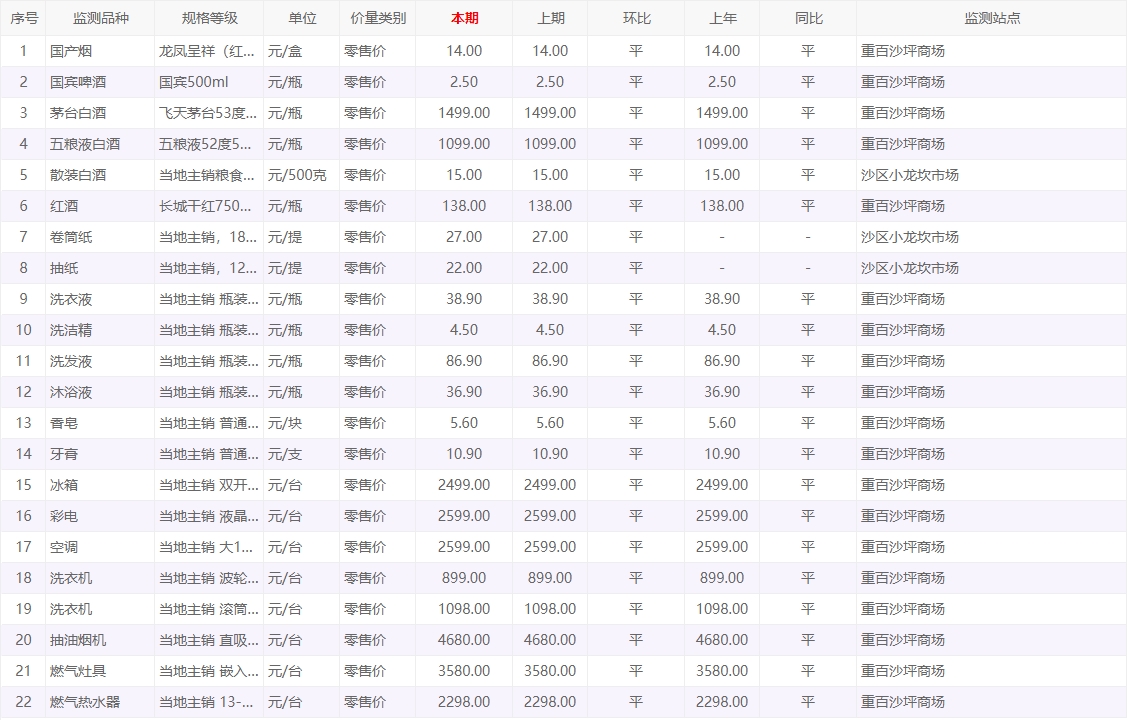
Task: Click the 燃气灶具 product name
Action: click(x=78, y=671)
